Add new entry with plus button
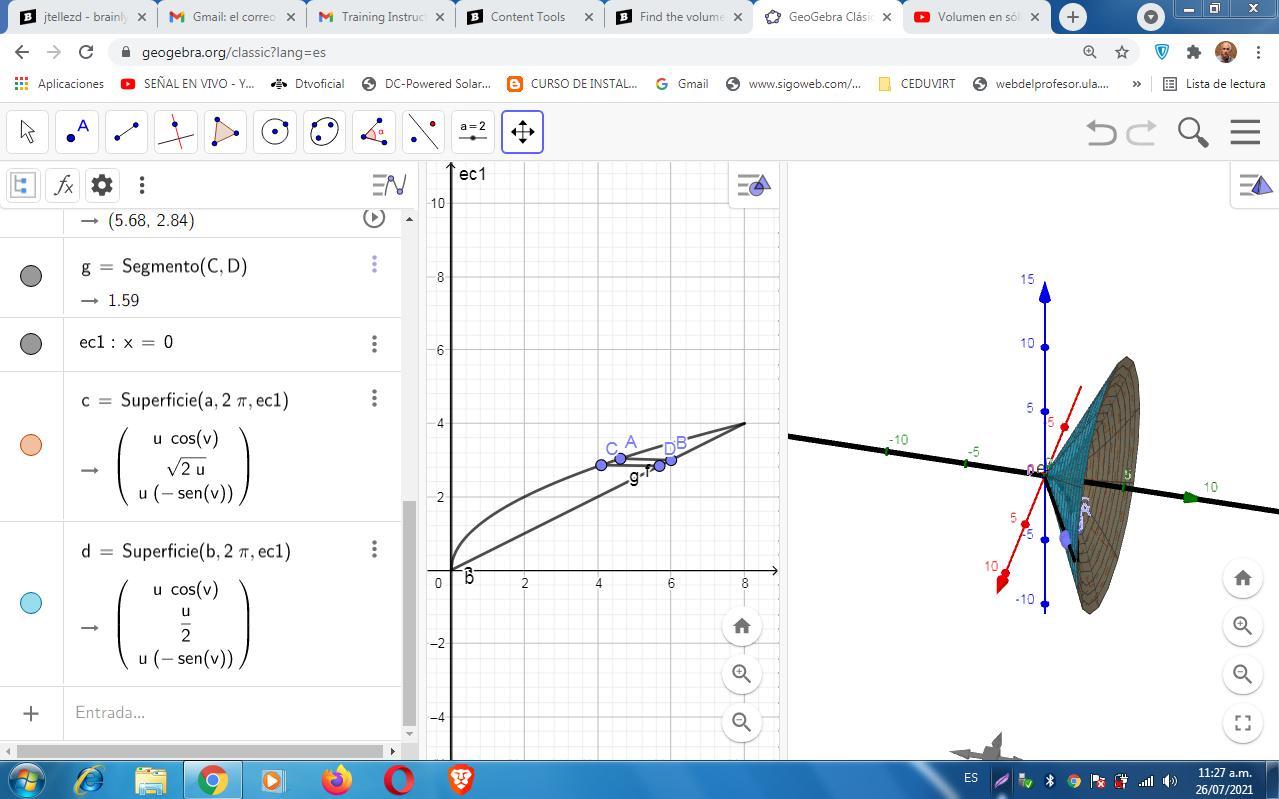The image size is (1279, 799). [31, 713]
